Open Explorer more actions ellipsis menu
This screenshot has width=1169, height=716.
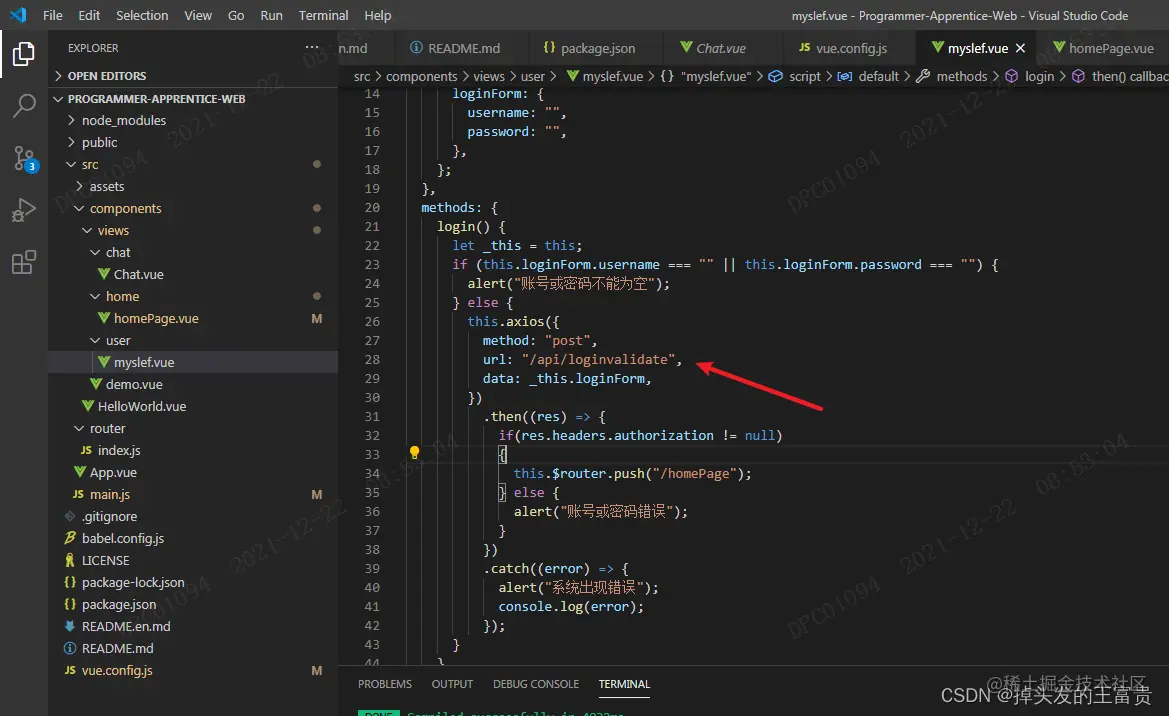(312, 47)
